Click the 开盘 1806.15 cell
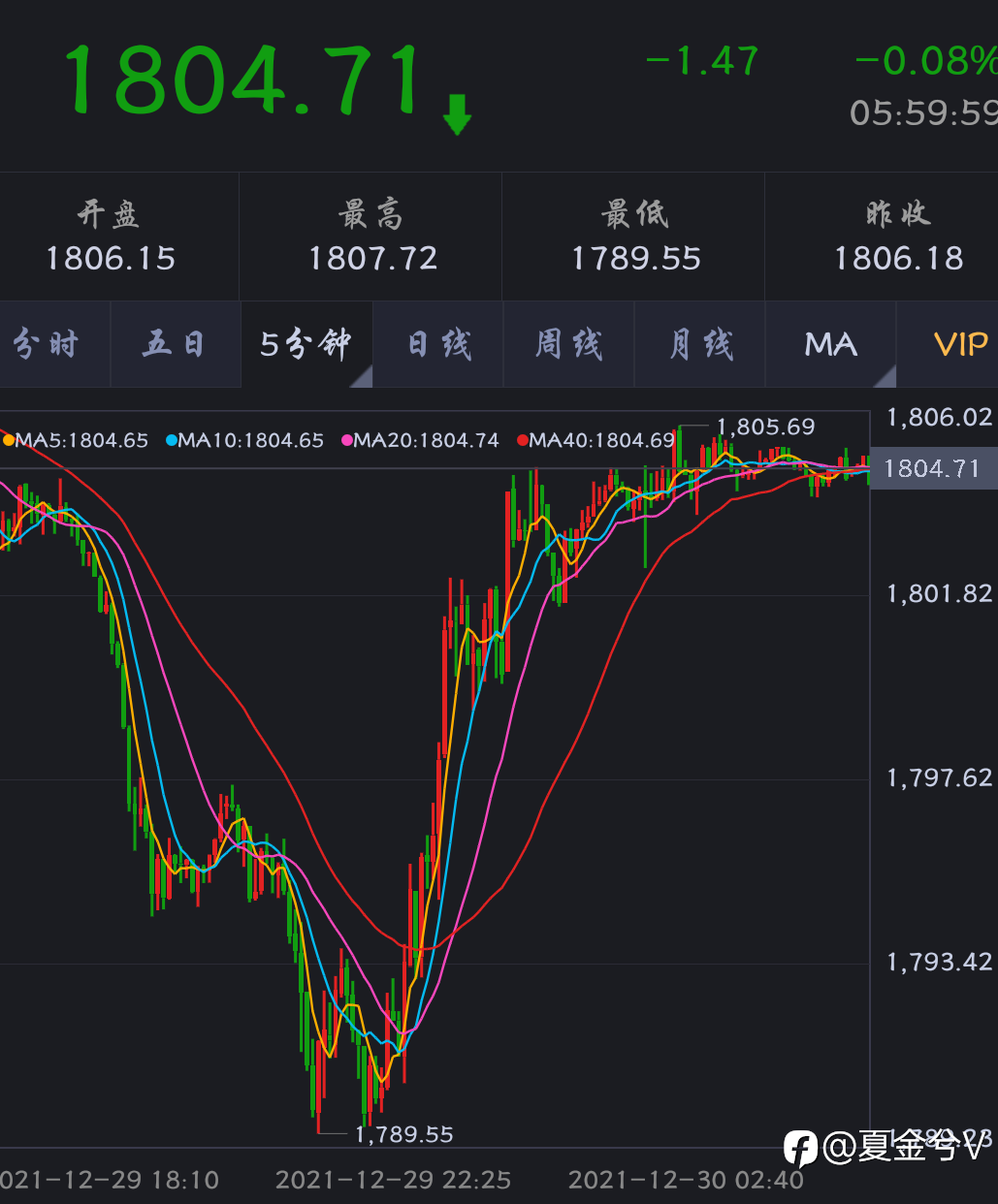Screen dimensions: 998x1204 pos(111,237)
